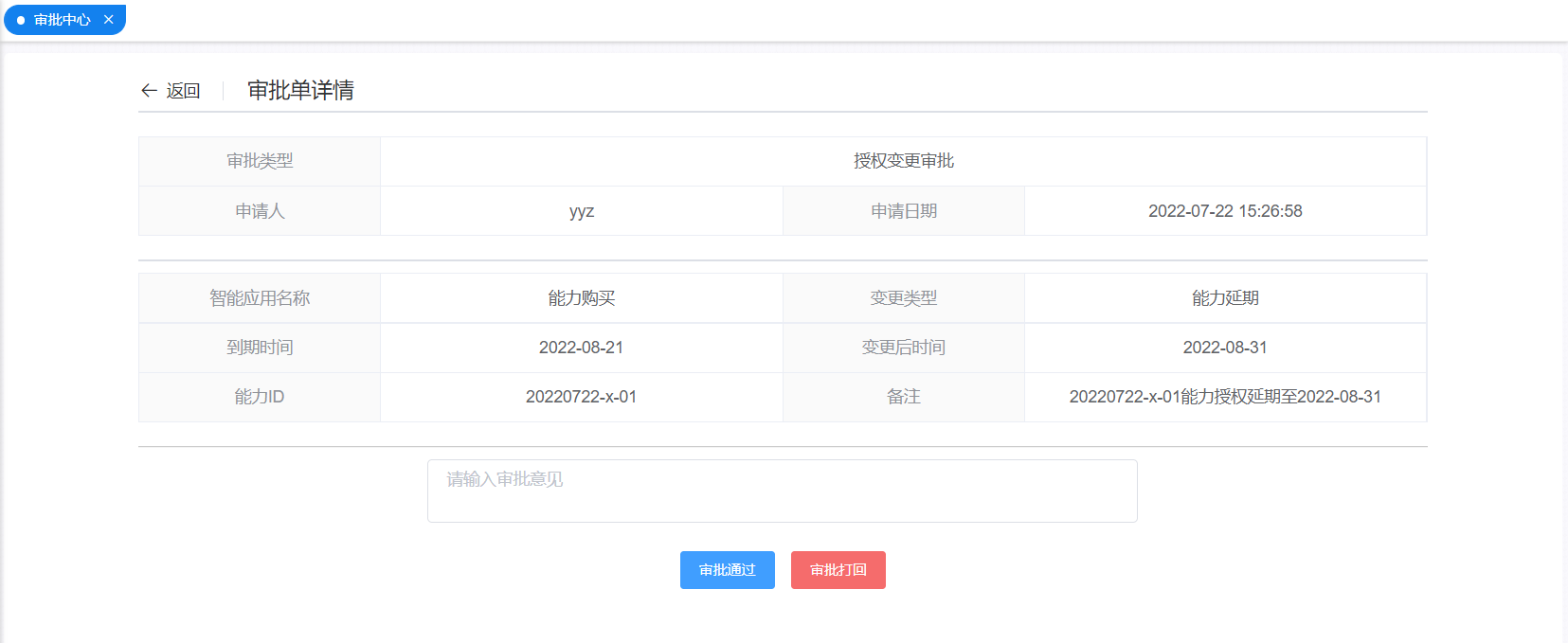The image size is (1568, 643).
Task: Click the date 2022-07-22 15:26:58
Action: (1225, 211)
